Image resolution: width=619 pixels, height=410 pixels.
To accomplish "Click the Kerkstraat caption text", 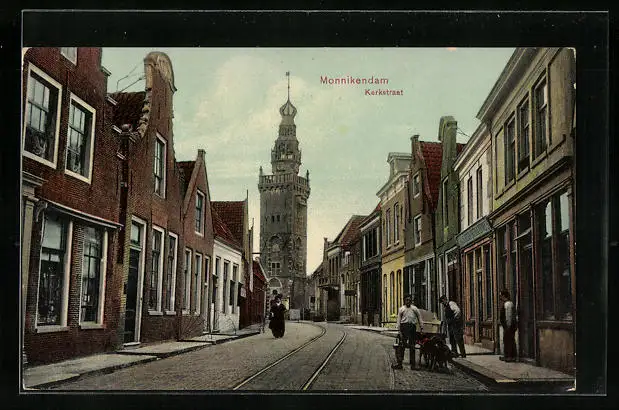I will (x=383, y=92).
